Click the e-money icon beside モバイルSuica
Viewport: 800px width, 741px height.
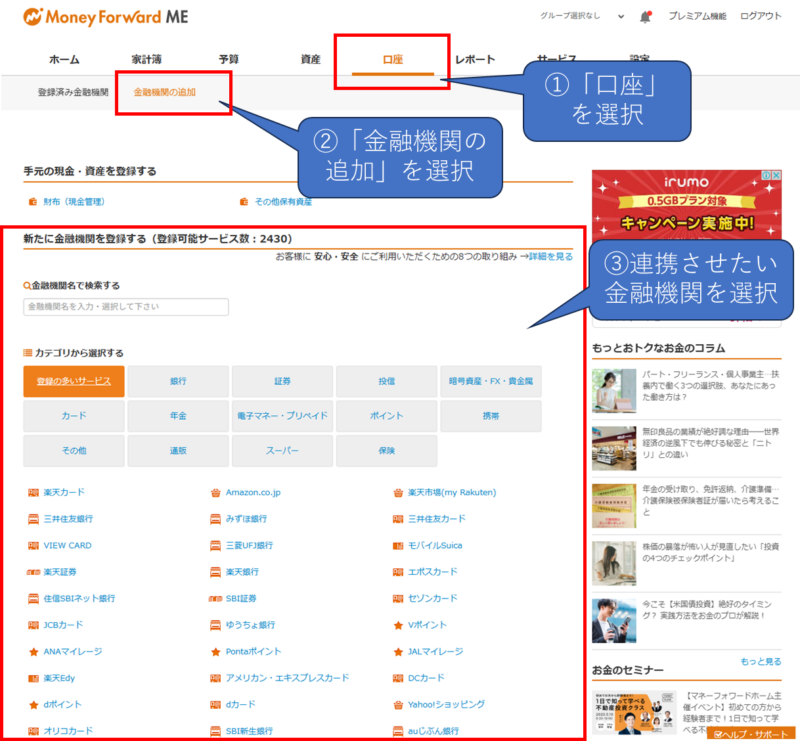tap(398, 546)
